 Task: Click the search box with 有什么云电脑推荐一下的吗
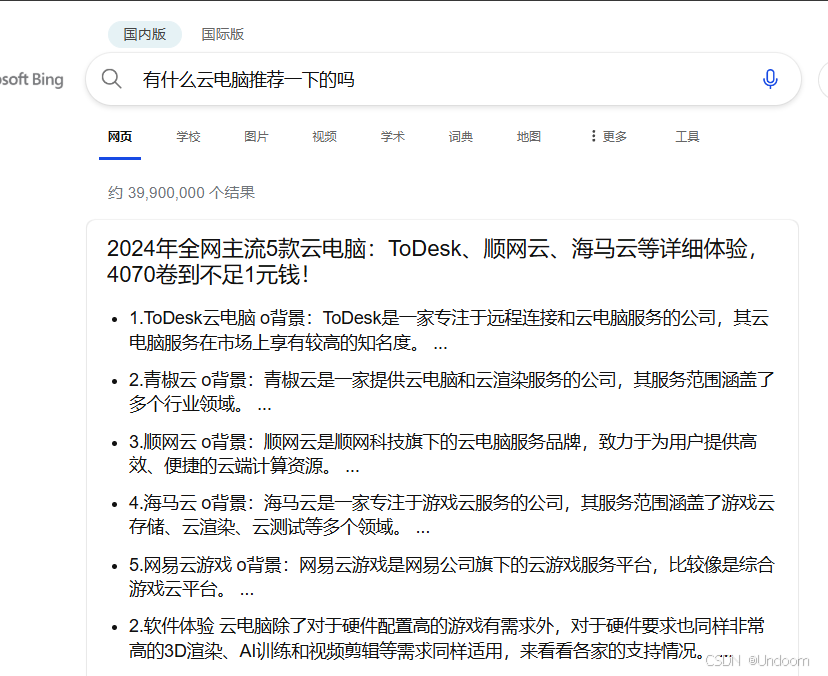[x=444, y=79]
